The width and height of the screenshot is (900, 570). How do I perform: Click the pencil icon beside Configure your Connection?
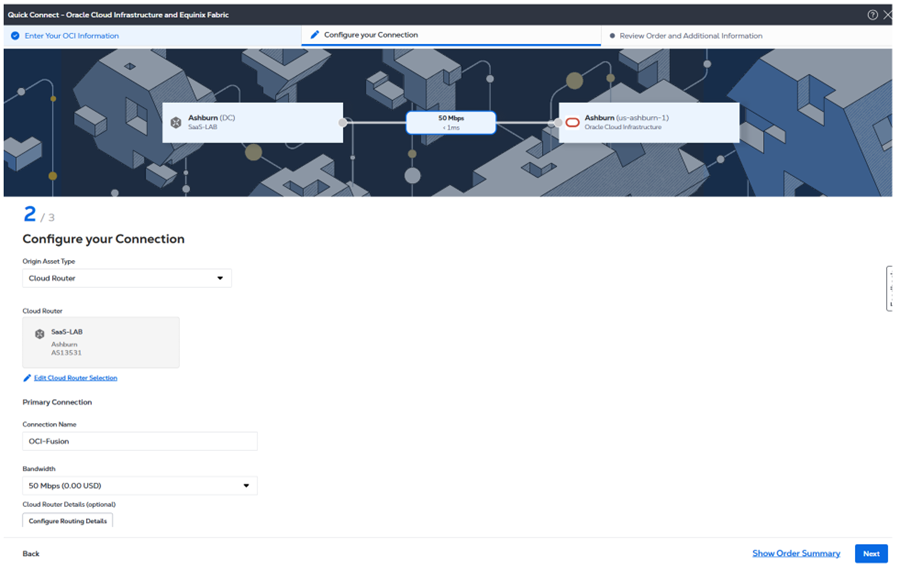pos(315,35)
